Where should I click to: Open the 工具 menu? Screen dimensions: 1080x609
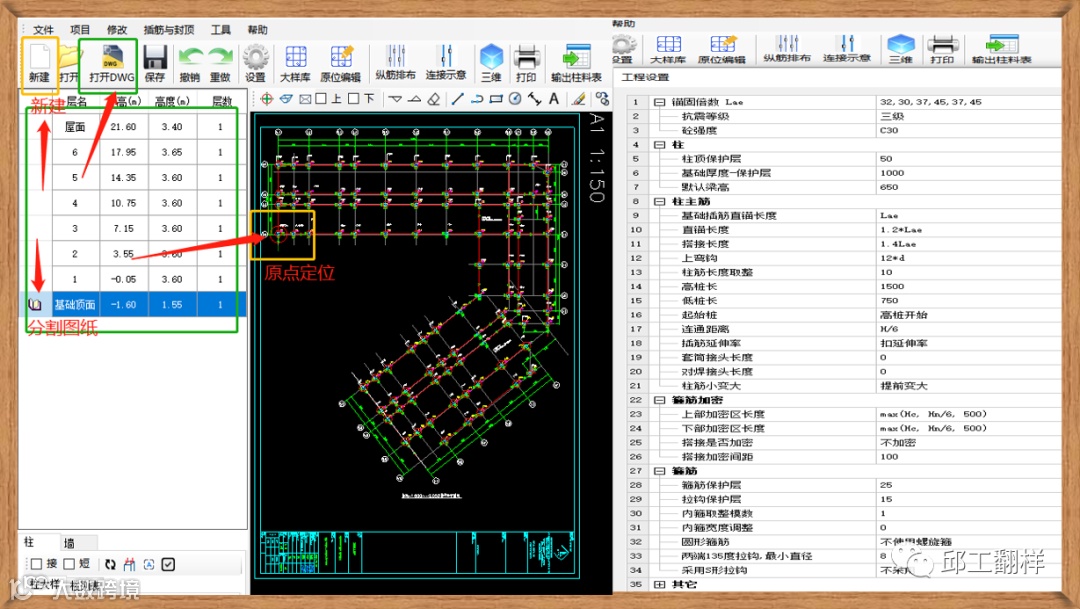(220, 30)
